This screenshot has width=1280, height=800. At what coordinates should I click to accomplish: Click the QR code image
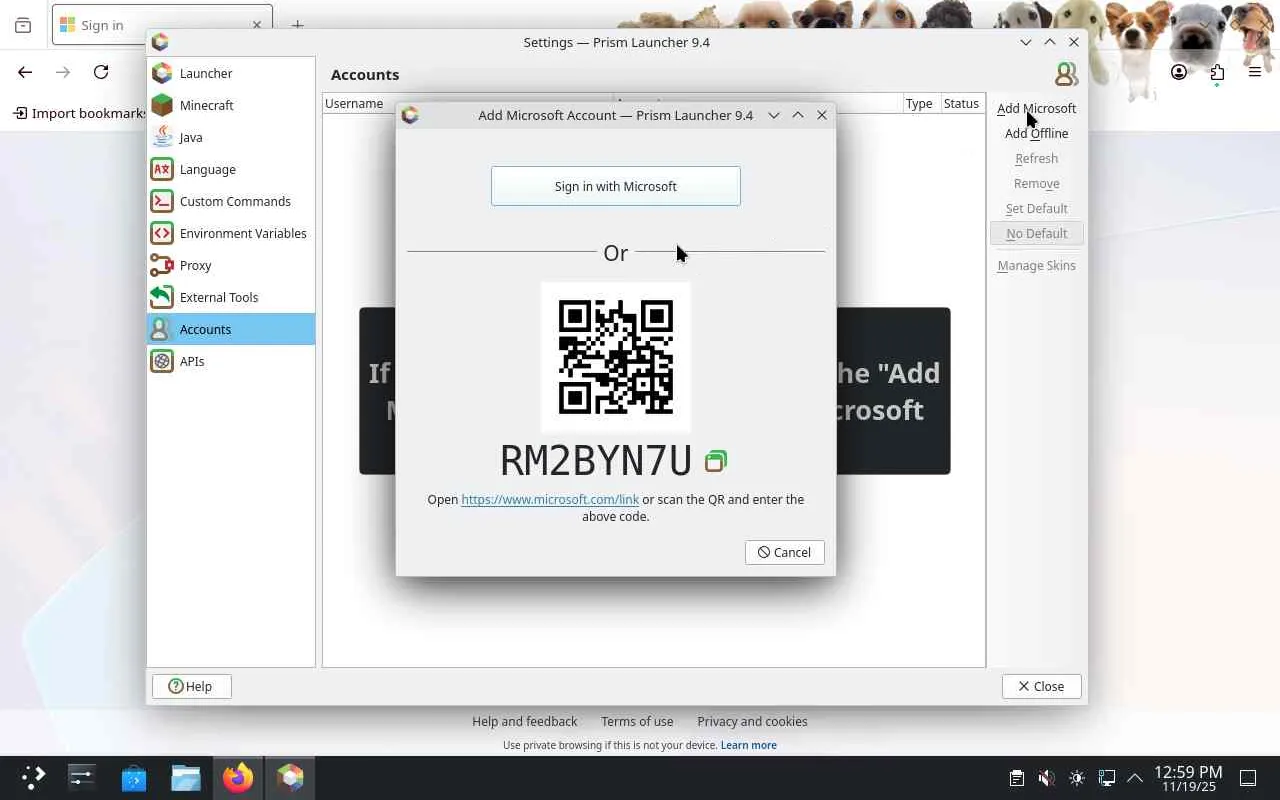point(616,357)
